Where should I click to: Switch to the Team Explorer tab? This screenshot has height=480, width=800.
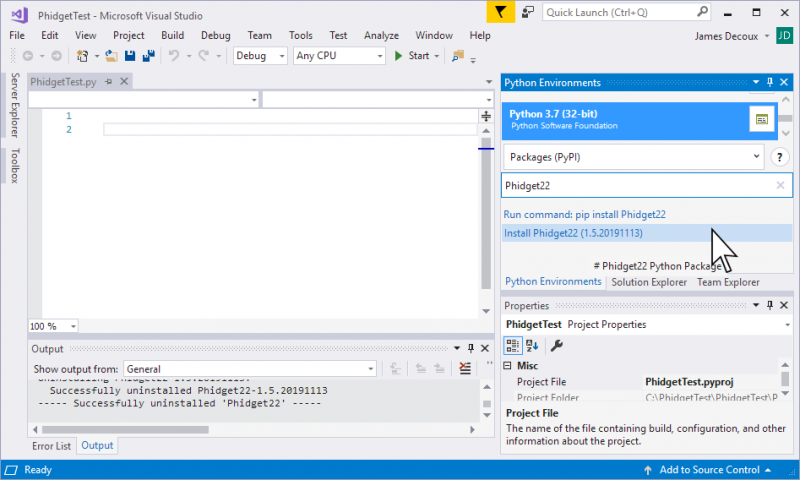pyautogui.click(x=728, y=282)
